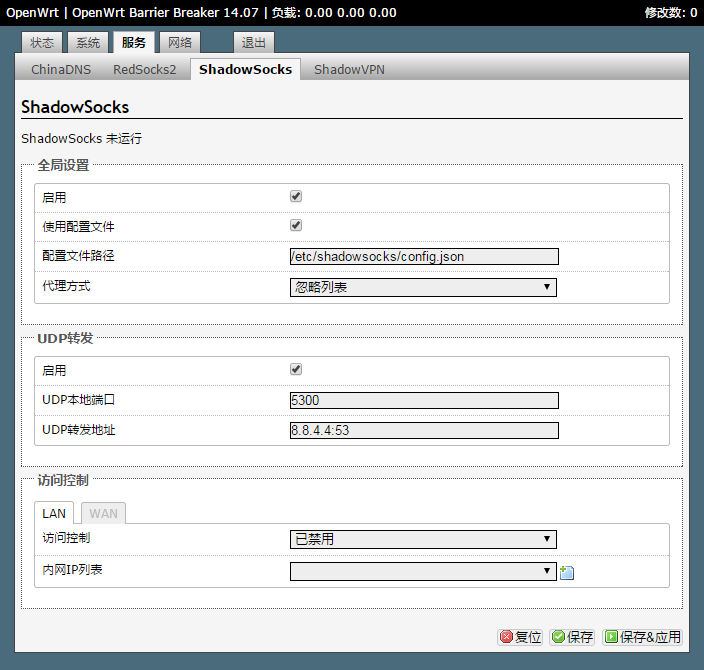
Task: Open the 内网IP列表 dropdown
Action: (423, 571)
